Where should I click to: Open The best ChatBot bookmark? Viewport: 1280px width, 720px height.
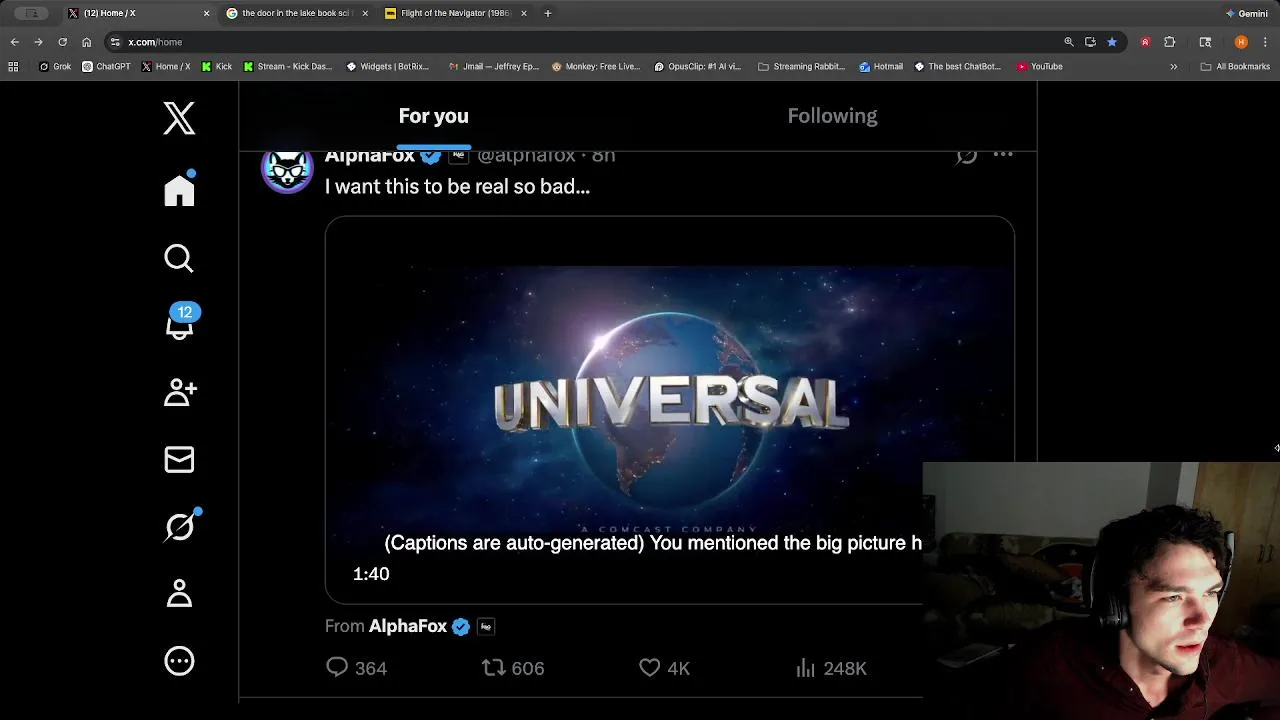[x=958, y=67]
